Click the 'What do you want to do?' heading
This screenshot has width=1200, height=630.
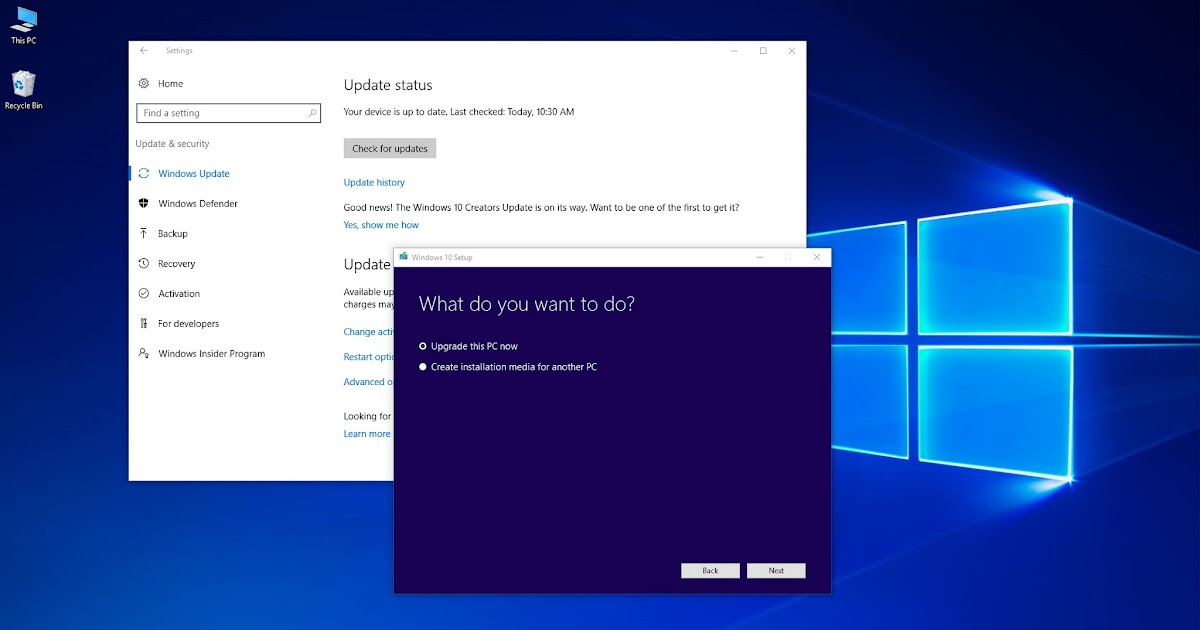526,304
